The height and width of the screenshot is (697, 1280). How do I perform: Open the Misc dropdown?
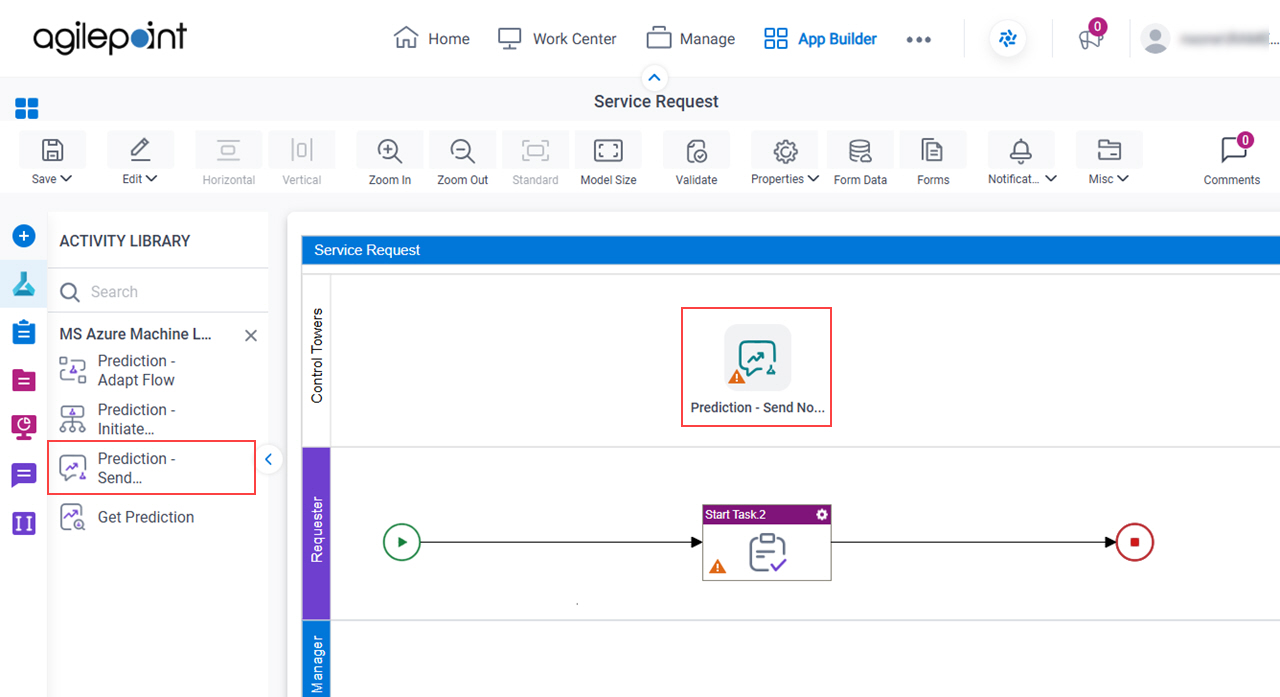click(1109, 160)
